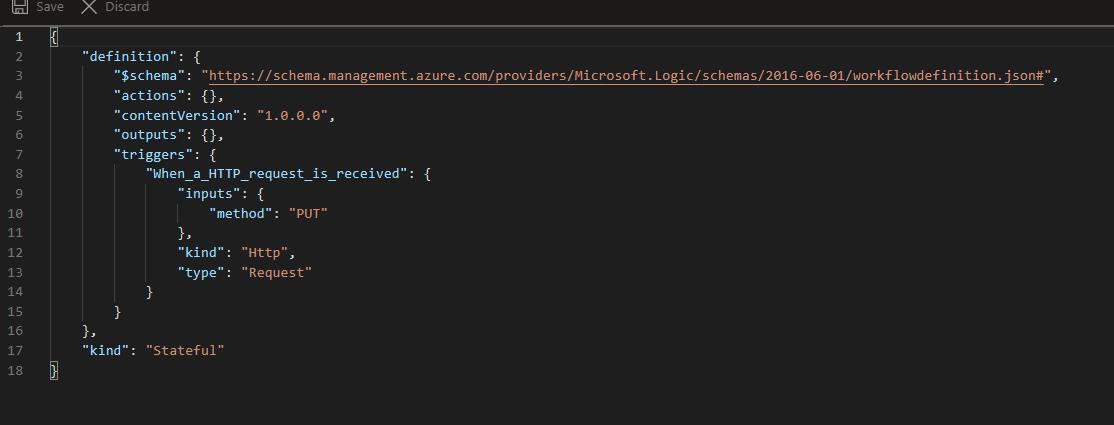
Task: Click the closing brace on line 15
Action: pyautogui.click(x=117, y=311)
